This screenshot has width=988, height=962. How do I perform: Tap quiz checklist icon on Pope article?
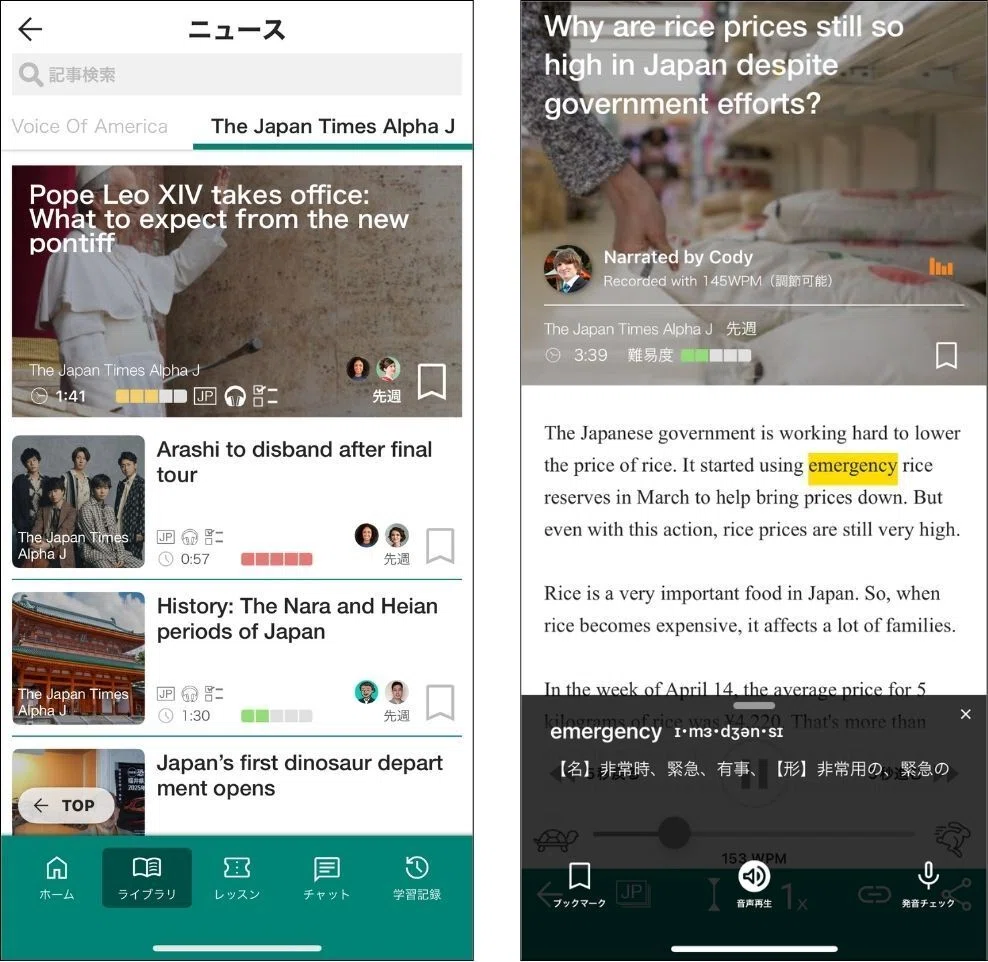(x=265, y=396)
